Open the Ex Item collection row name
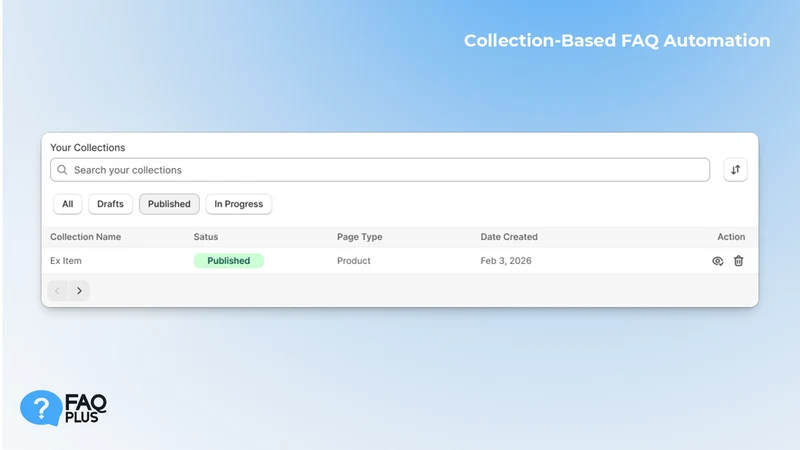 (66, 261)
